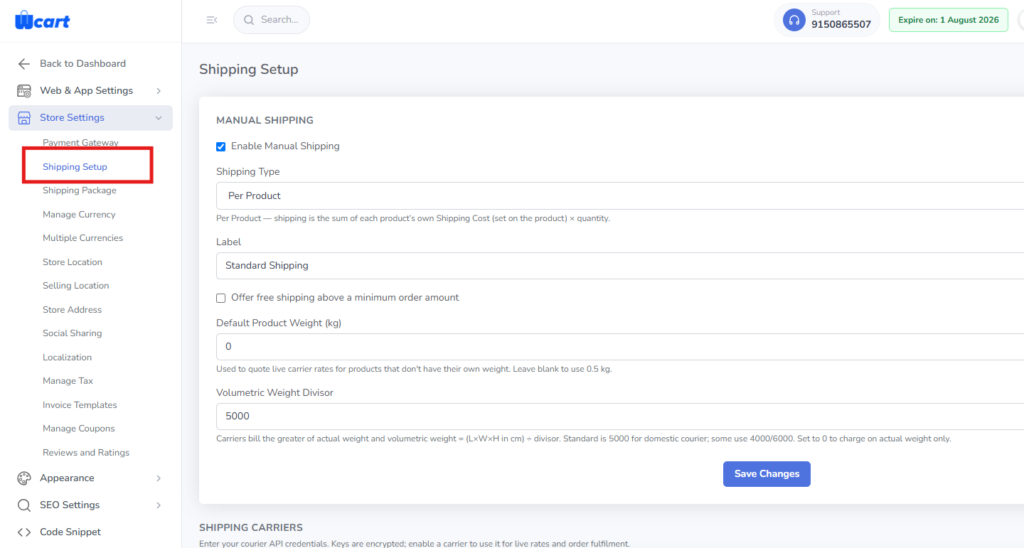Image resolution: width=1024 pixels, height=548 pixels.
Task: Go to Selling Location
Action: pos(75,285)
